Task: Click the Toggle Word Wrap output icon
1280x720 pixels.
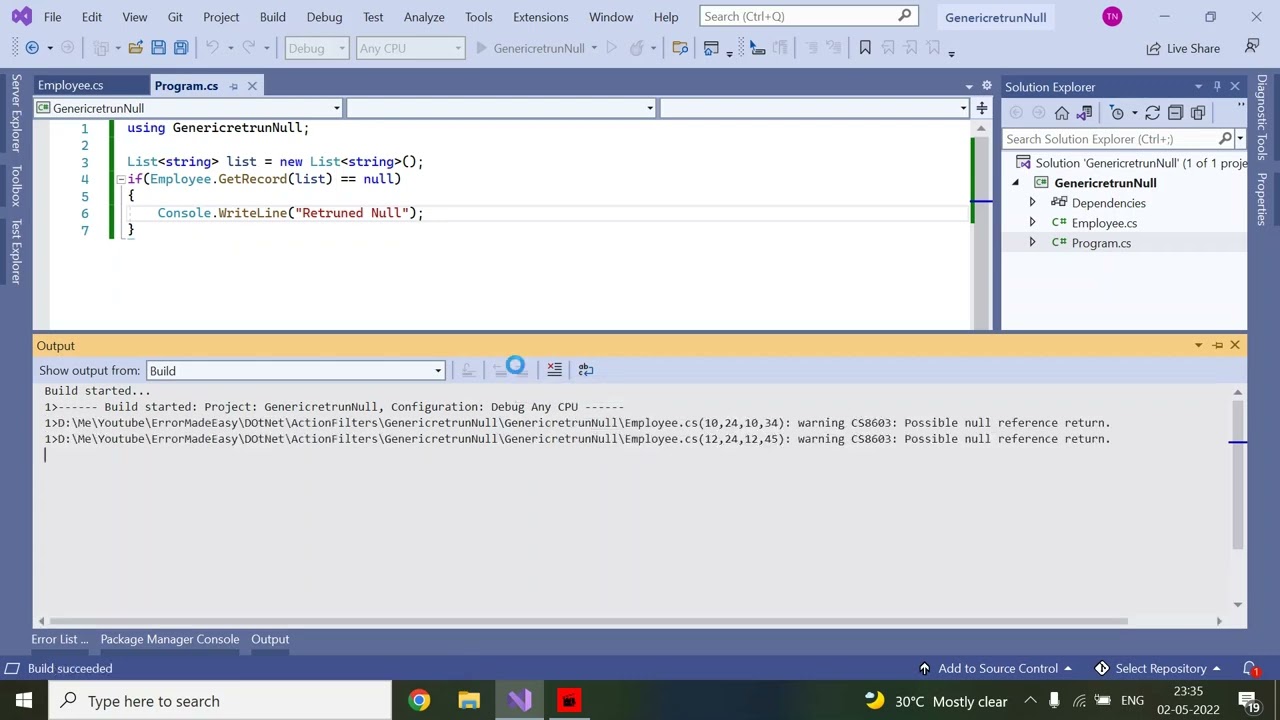Action: tap(586, 370)
